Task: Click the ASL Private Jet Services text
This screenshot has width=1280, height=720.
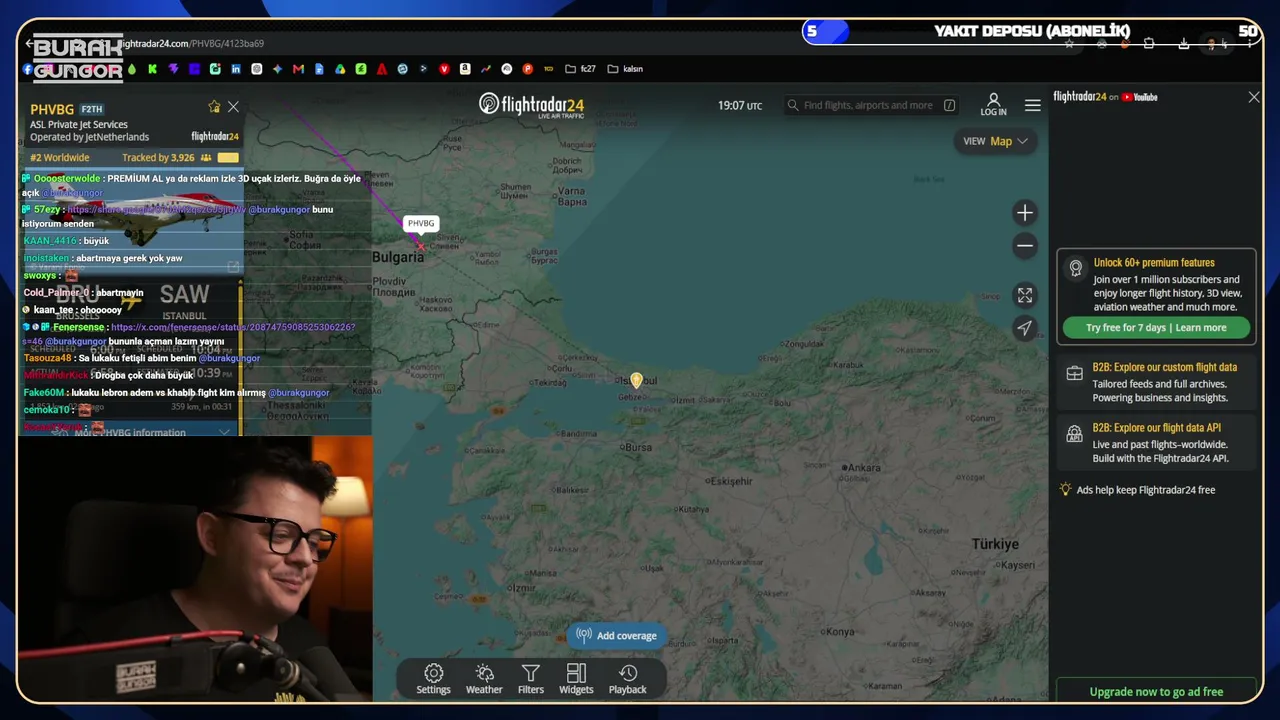Action: (79, 125)
